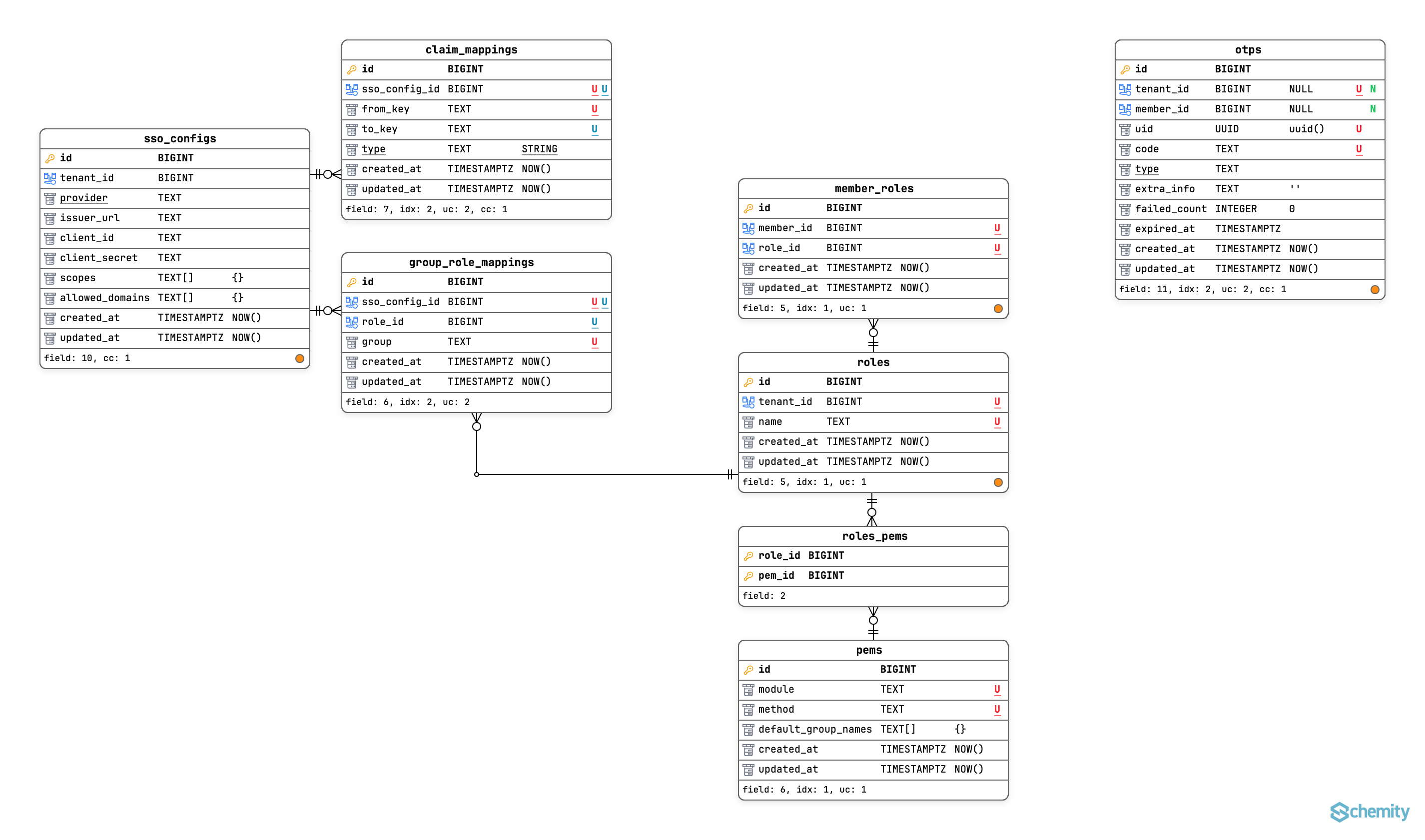This screenshot has width=1425, height=840.
Task: Click the column icon next to extra_info
Action: click(x=1125, y=190)
